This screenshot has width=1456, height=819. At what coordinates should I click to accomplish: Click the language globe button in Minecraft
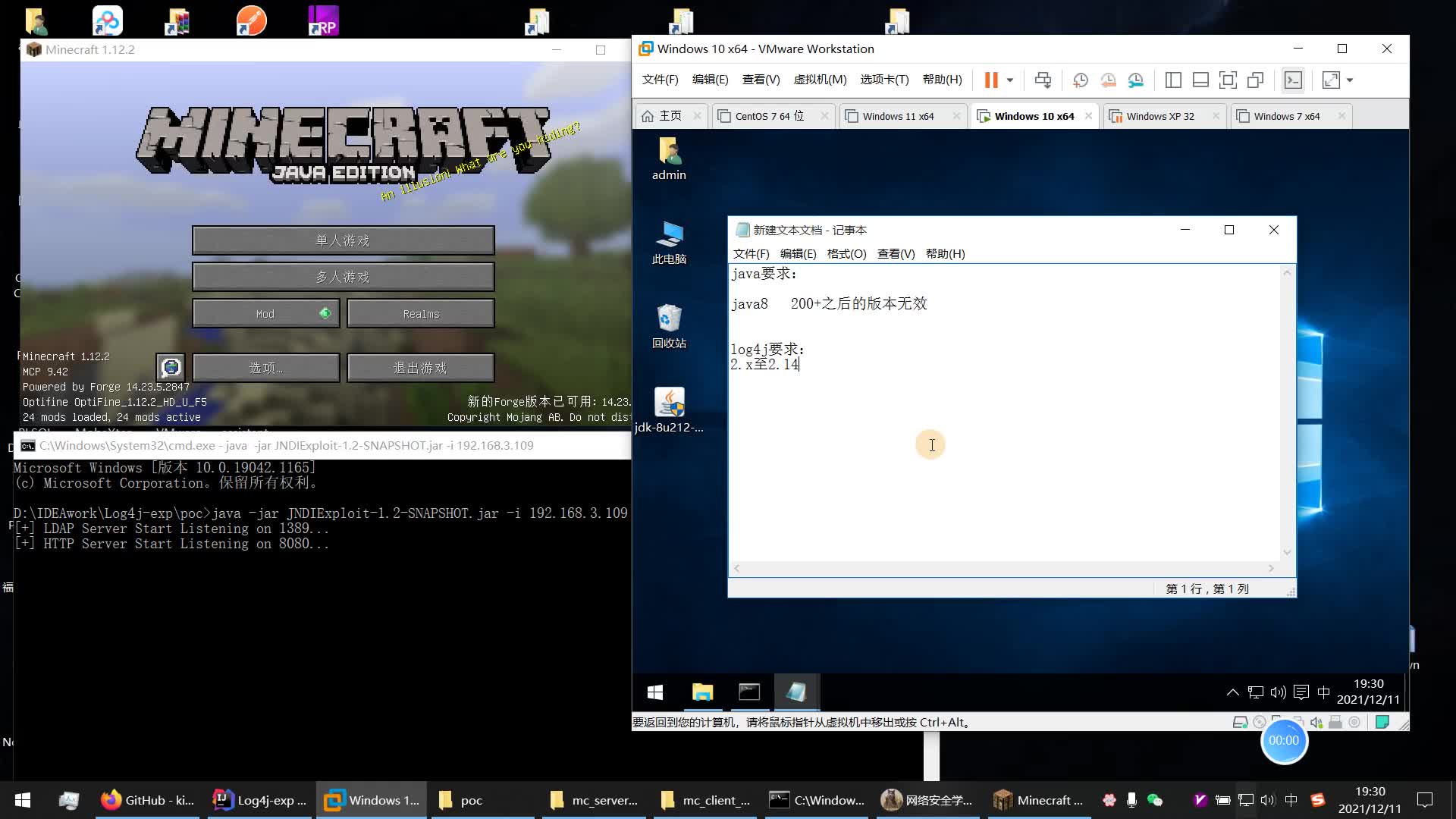click(171, 368)
